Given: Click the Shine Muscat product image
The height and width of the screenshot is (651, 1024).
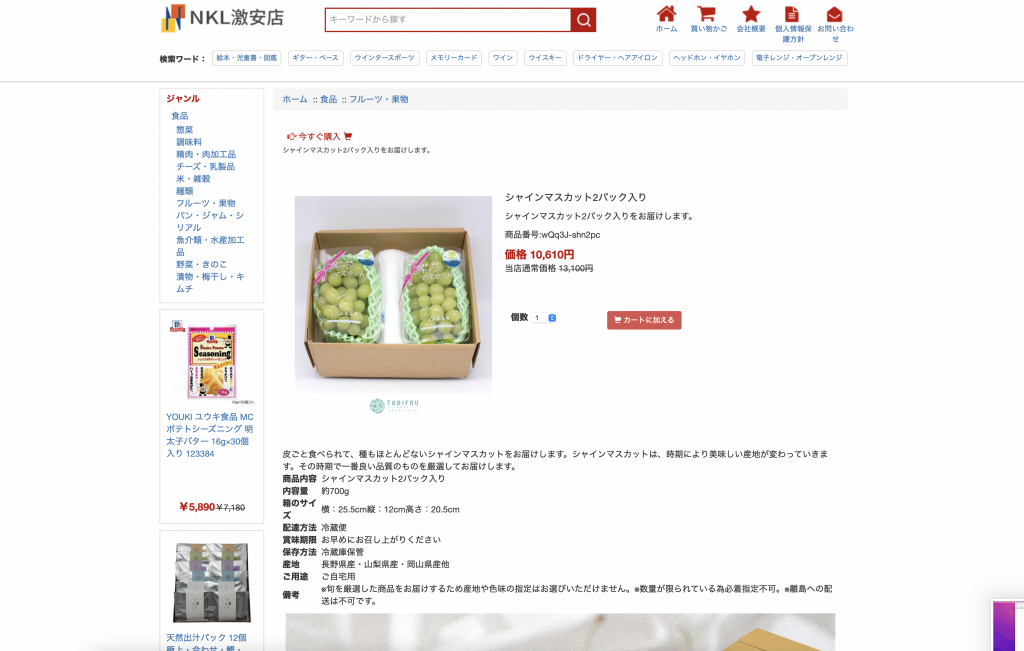Looking at the screenshot, I should (x=393, y=294).
